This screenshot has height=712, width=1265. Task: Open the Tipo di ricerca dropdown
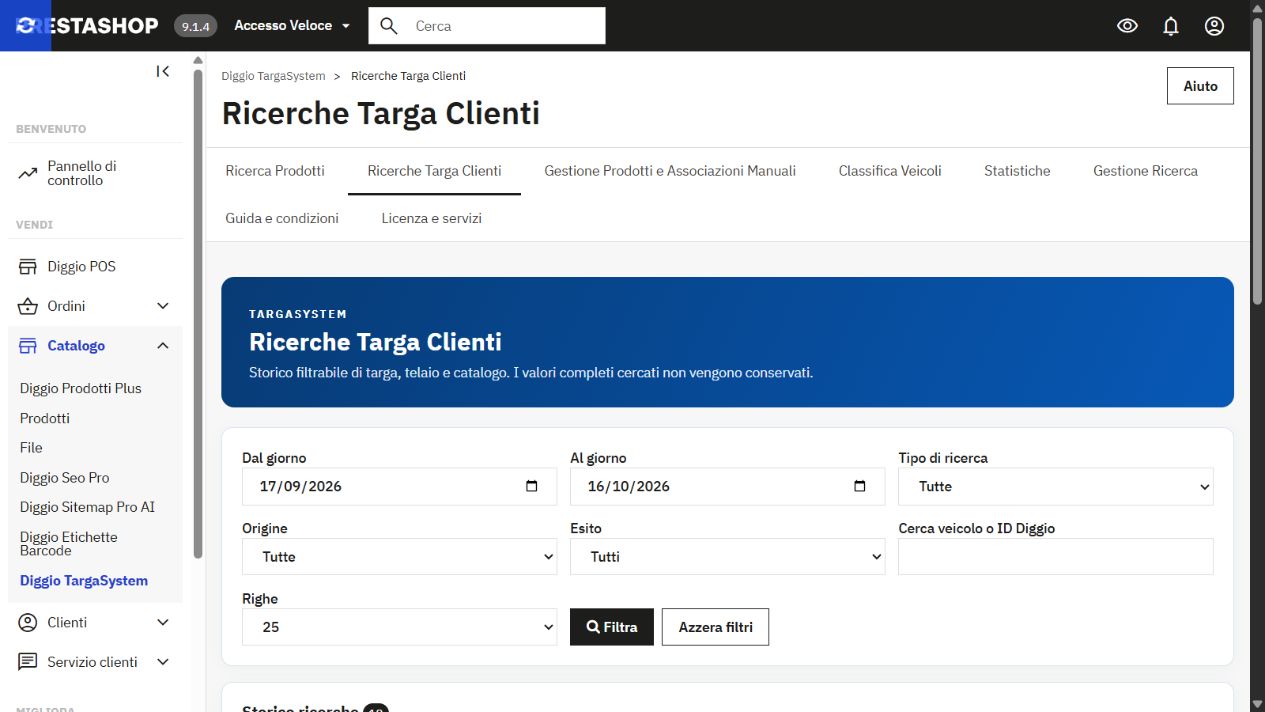pos(1056,487)
